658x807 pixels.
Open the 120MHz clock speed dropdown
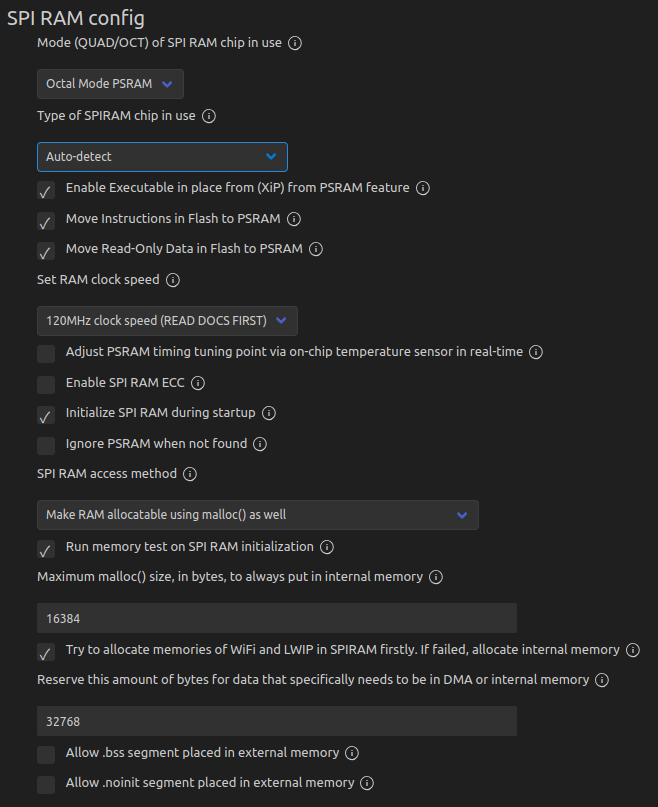(x=167, y=321)
